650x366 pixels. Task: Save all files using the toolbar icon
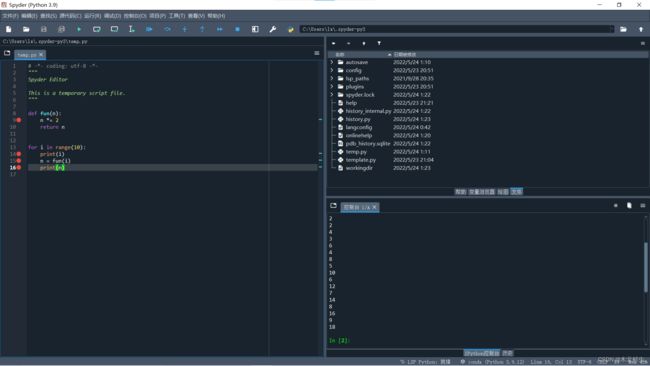click(x=61, y=29)
